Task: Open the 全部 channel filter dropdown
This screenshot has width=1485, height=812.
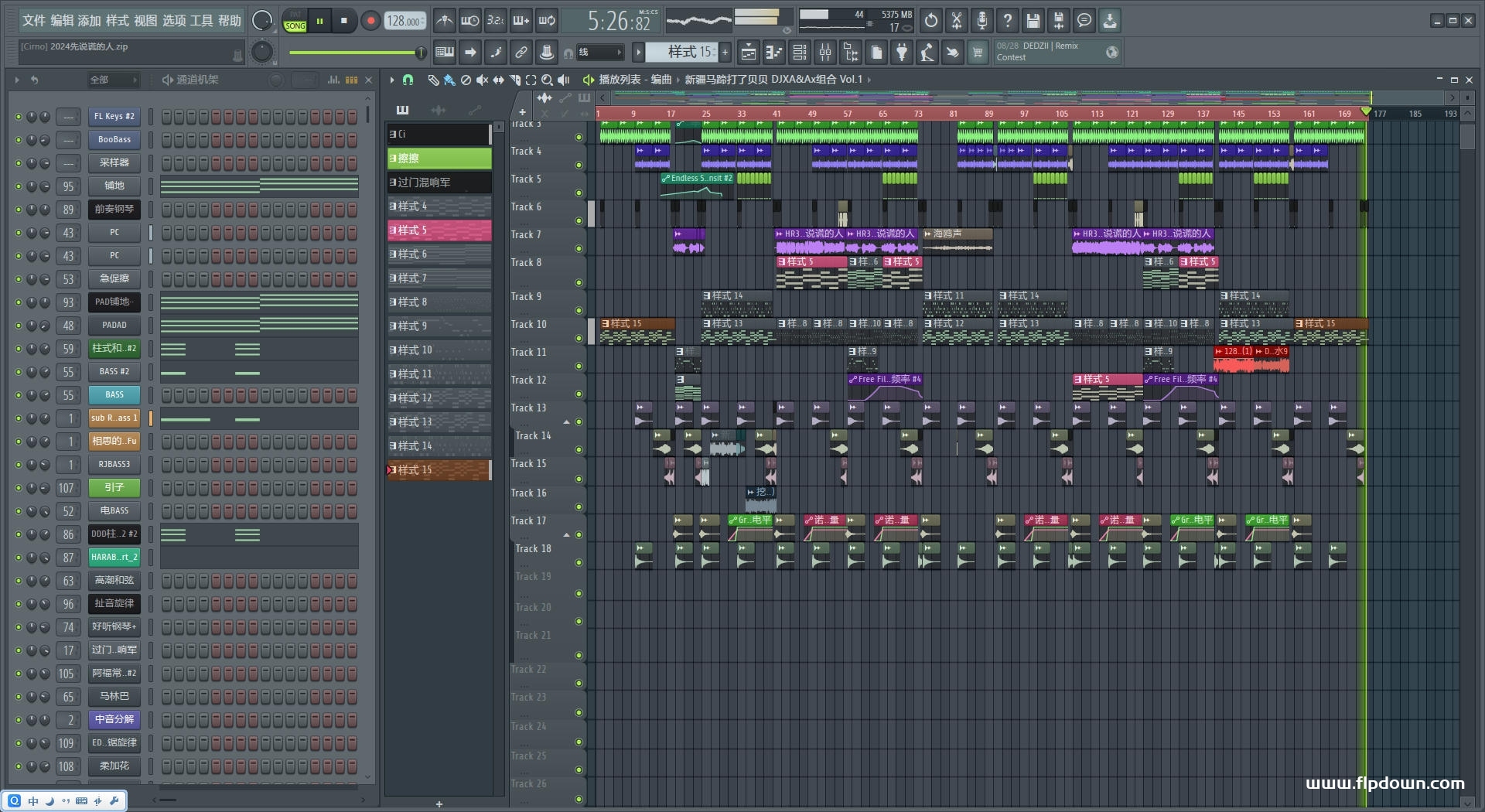Action: pos(113,80)
